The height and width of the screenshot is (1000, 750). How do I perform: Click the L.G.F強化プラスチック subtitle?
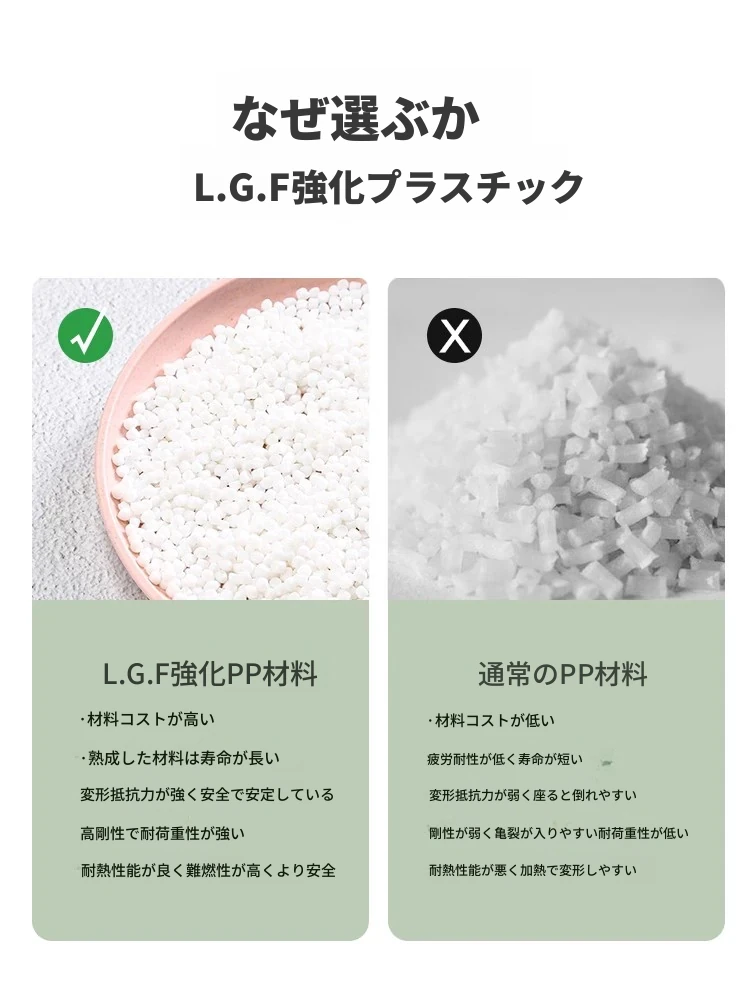[x=389, y=187]
